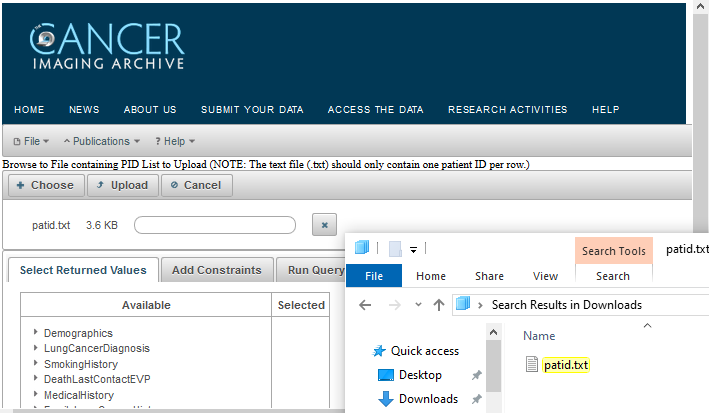Open the File dropdown menu
This screenshot has height=413, width=709.
pos(31,141)
